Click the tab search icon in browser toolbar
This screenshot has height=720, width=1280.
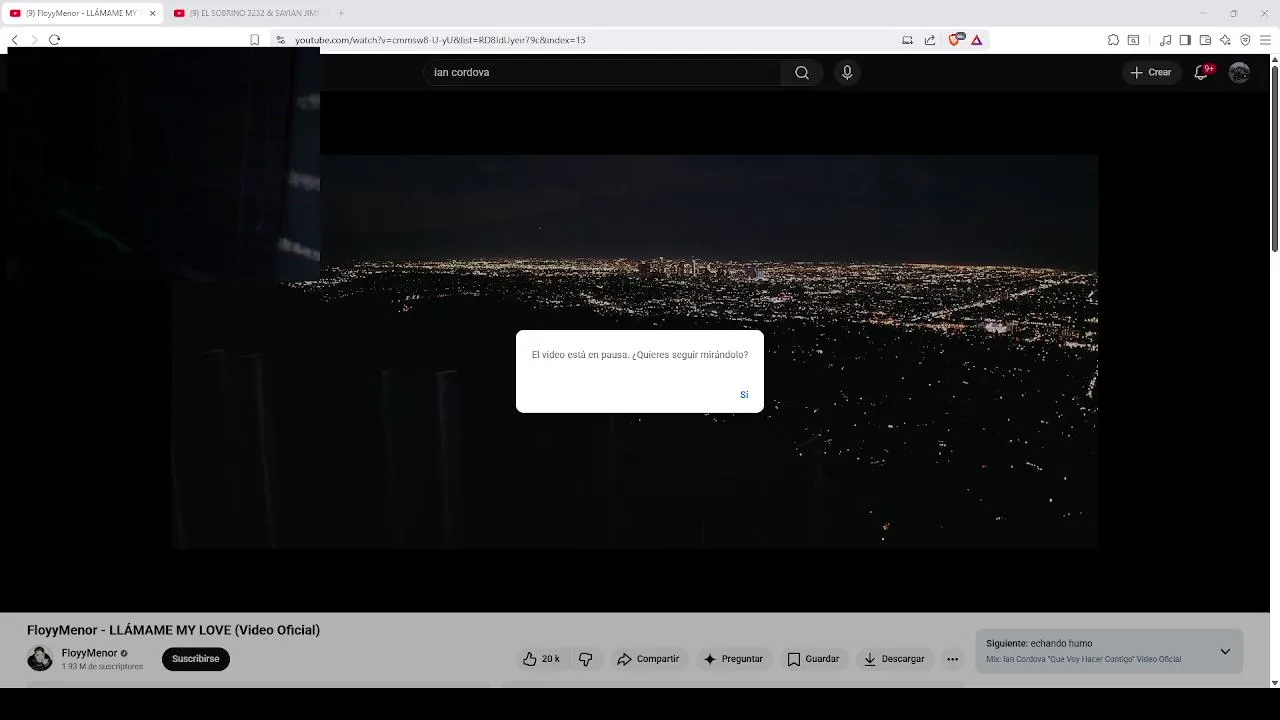tap(1133, 40)
